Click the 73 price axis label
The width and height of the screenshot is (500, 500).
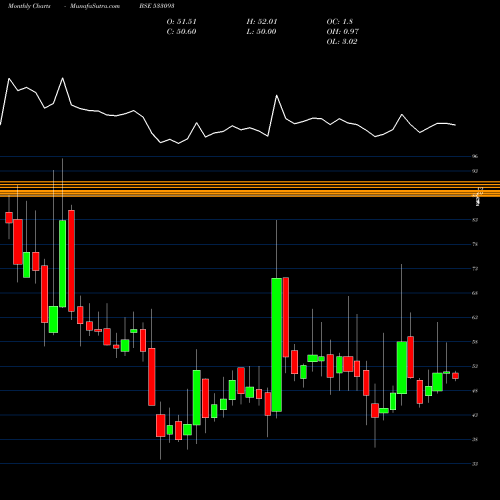pos(475,269)
